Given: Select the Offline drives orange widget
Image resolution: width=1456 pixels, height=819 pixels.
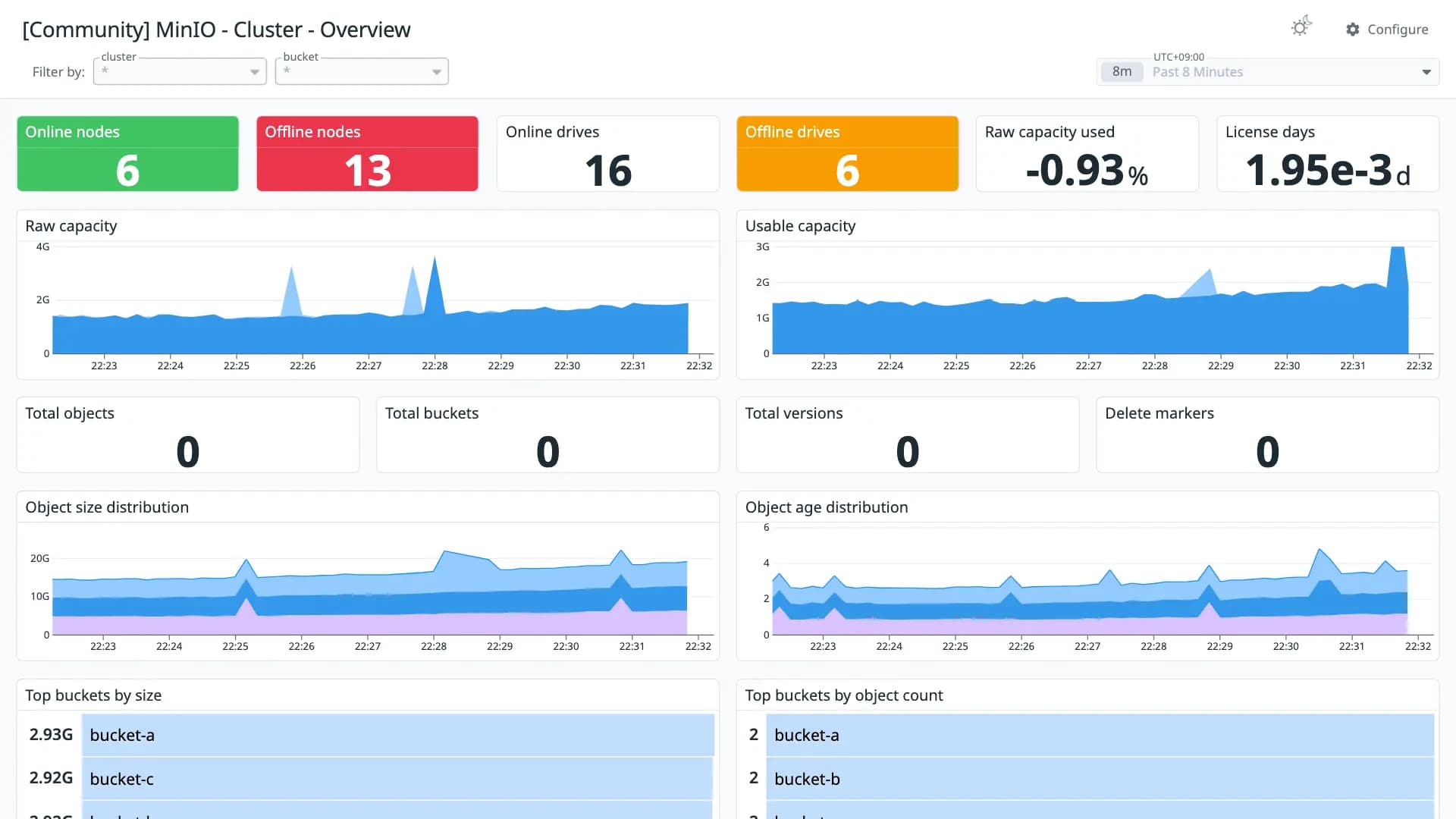Looking at the screenshot, I should point(847,153).
